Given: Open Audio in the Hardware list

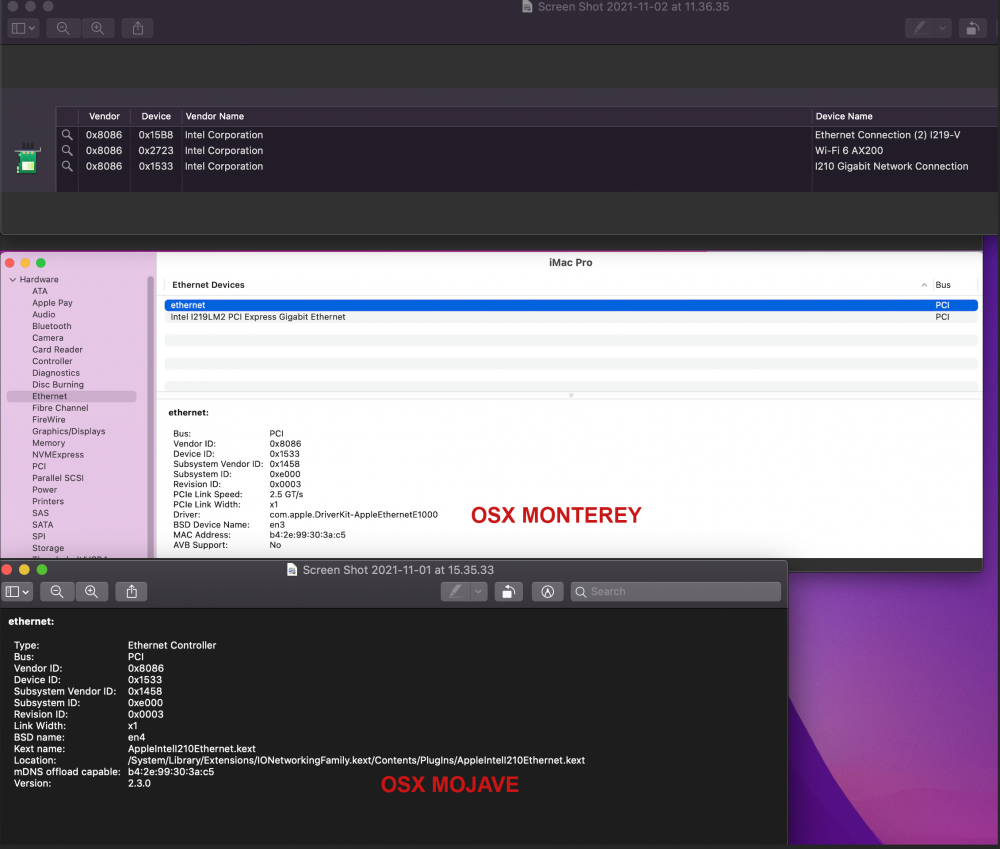Looking at the screenshot, I should click(x=44, y=314).
